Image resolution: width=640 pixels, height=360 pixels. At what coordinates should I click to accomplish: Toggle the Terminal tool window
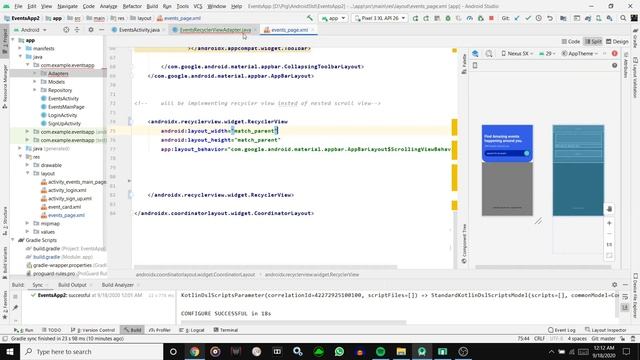click(226, 330)
